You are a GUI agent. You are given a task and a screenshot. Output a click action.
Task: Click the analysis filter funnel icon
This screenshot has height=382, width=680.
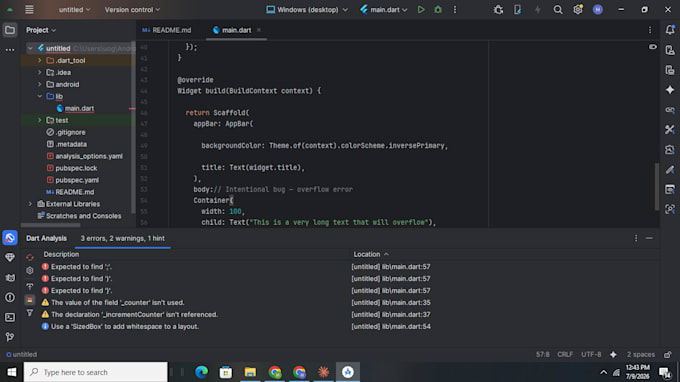tap(29, 313)
